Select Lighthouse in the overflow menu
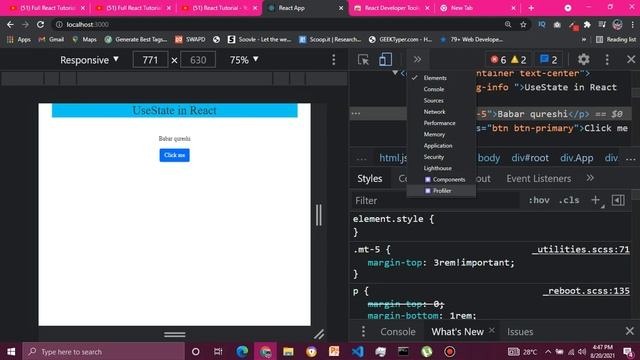Viewport: 640px width, 360px height. point(438,168)
